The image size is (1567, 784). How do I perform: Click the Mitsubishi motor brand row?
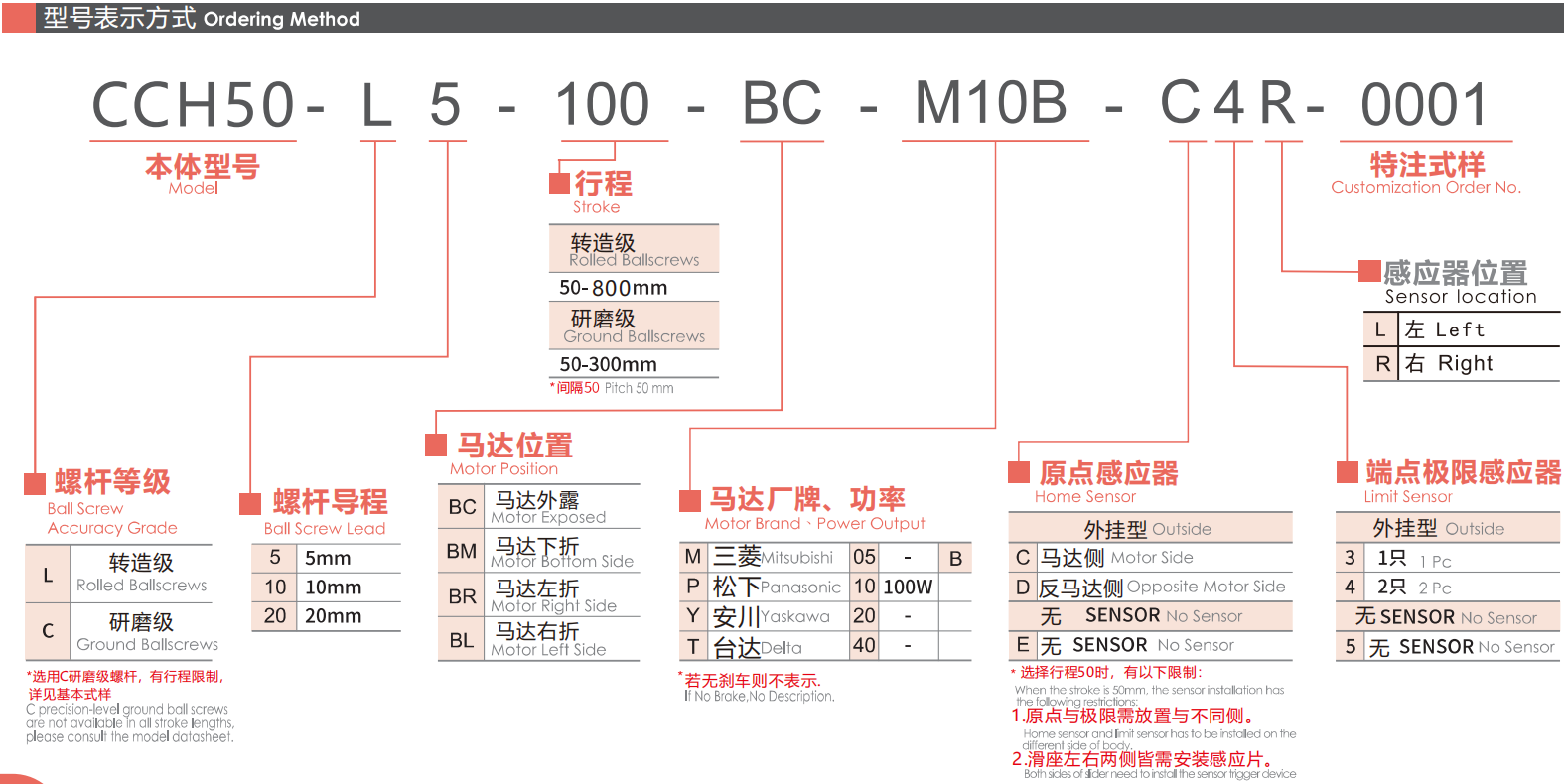(765, 558)
